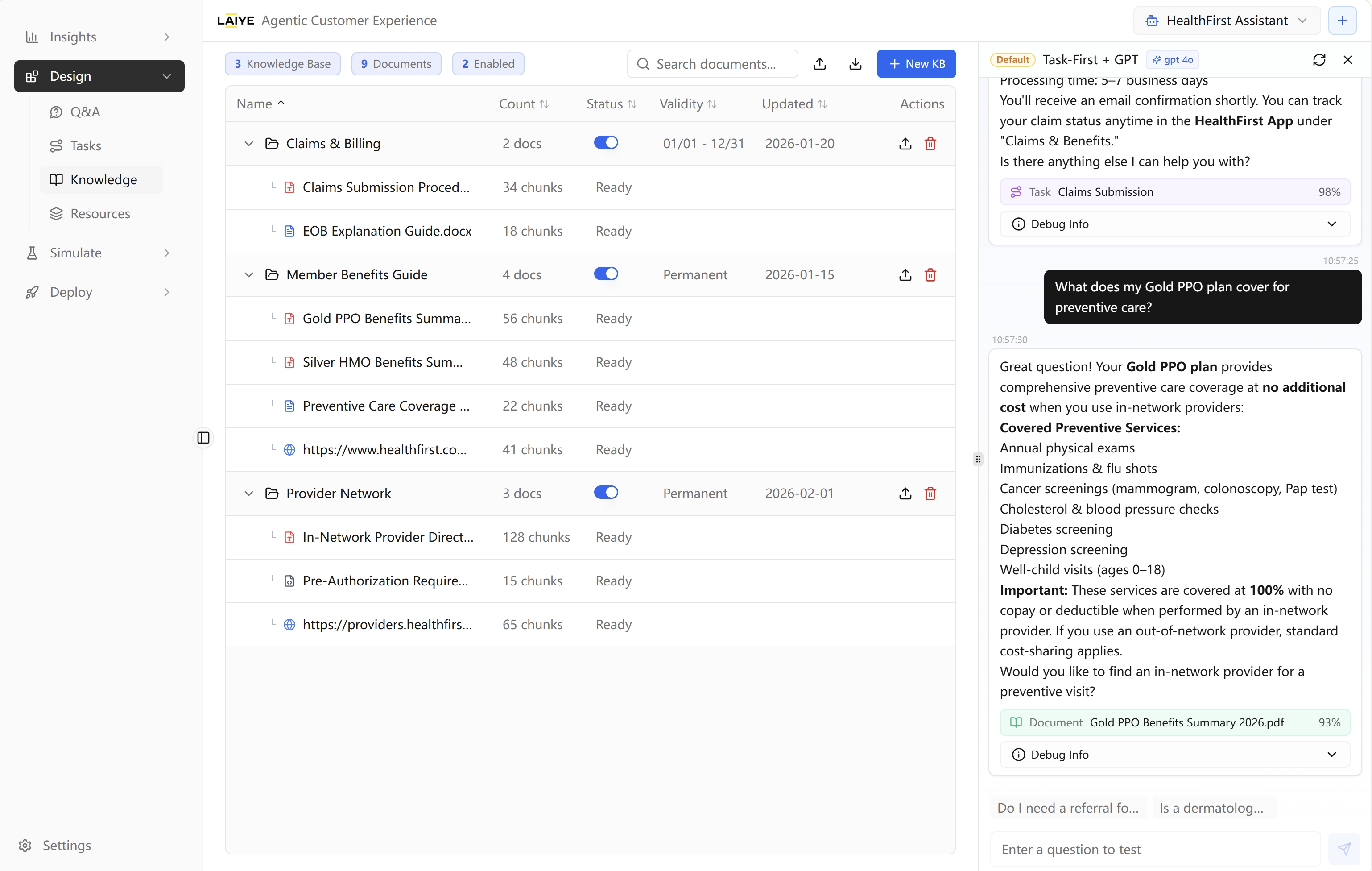
Task: Refresh the test chat conversation
Action: 1318,60
